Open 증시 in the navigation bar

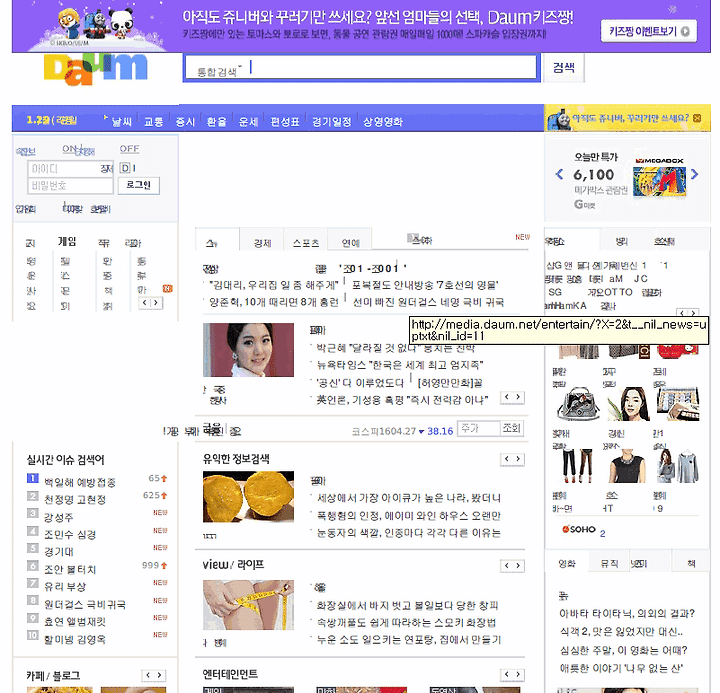click(x=186, y=122)
